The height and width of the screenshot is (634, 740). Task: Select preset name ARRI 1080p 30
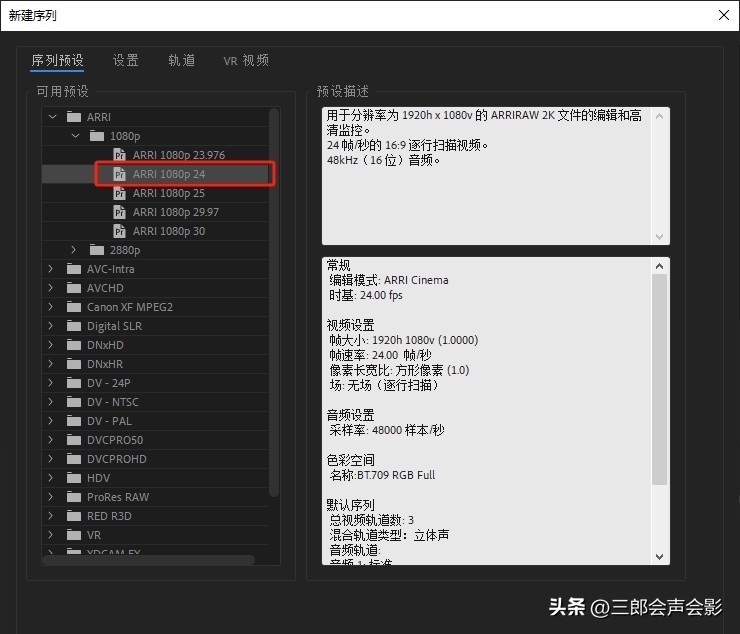[169, 231]
